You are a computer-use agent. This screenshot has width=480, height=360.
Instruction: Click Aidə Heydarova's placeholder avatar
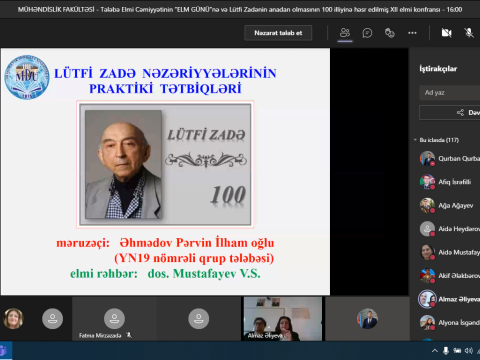[x=427, y=229]
